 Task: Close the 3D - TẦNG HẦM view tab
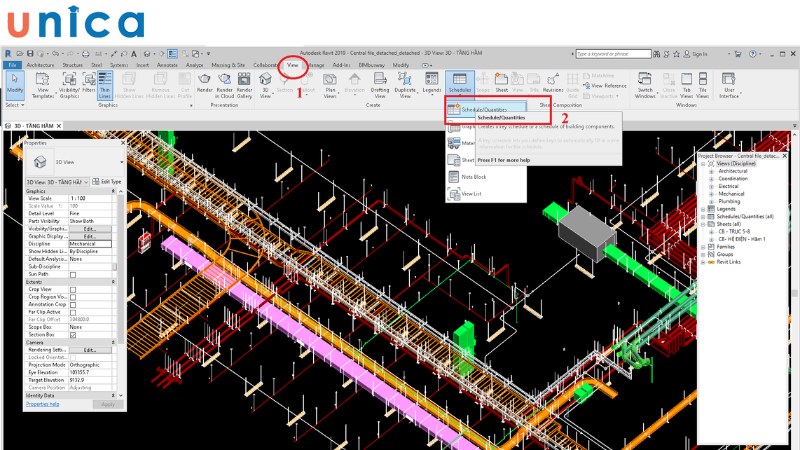click(59, 126)
